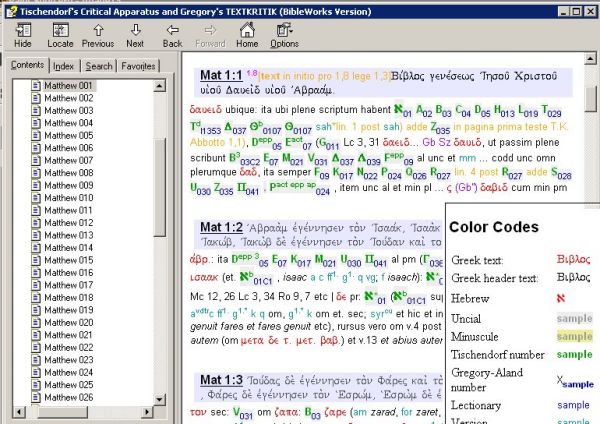Screen dimensions: 600x424
Task: Click the Color Codes heading
Action: 494,227
